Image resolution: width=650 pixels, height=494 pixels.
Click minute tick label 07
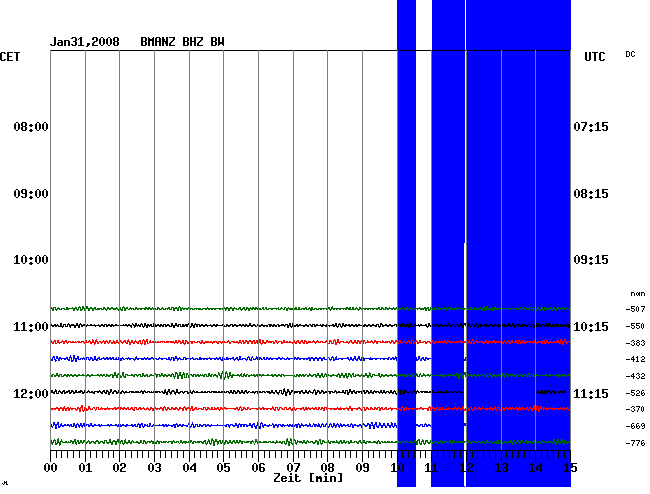point(293,468)
